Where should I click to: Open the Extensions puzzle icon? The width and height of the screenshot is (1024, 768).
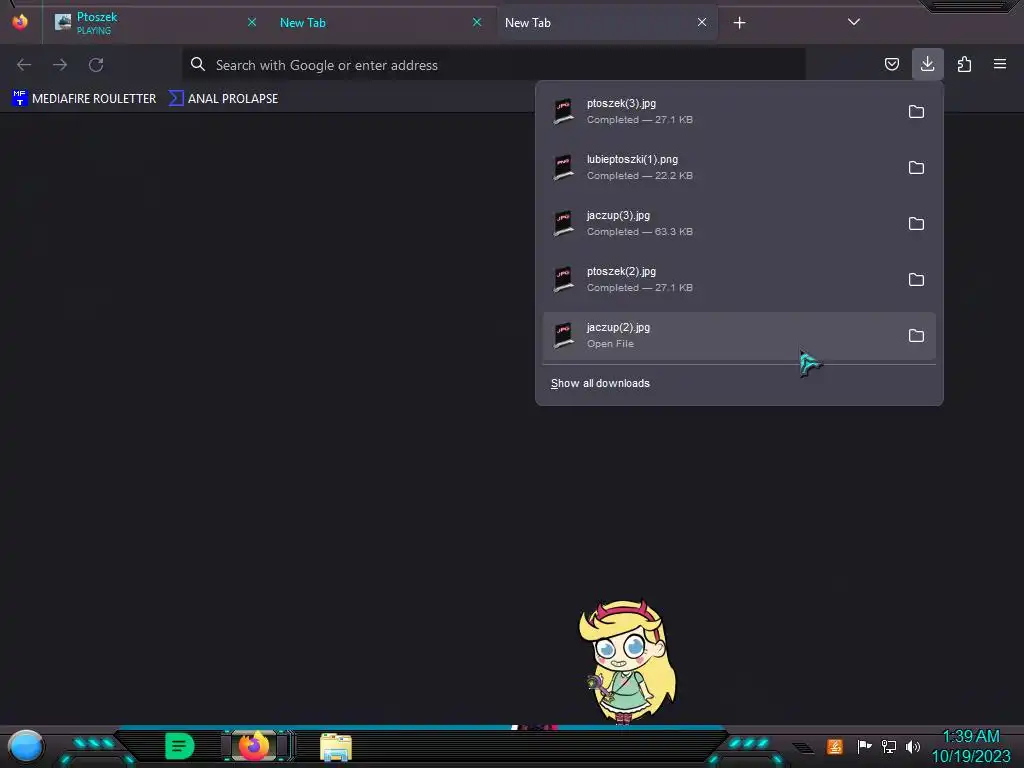964,64
